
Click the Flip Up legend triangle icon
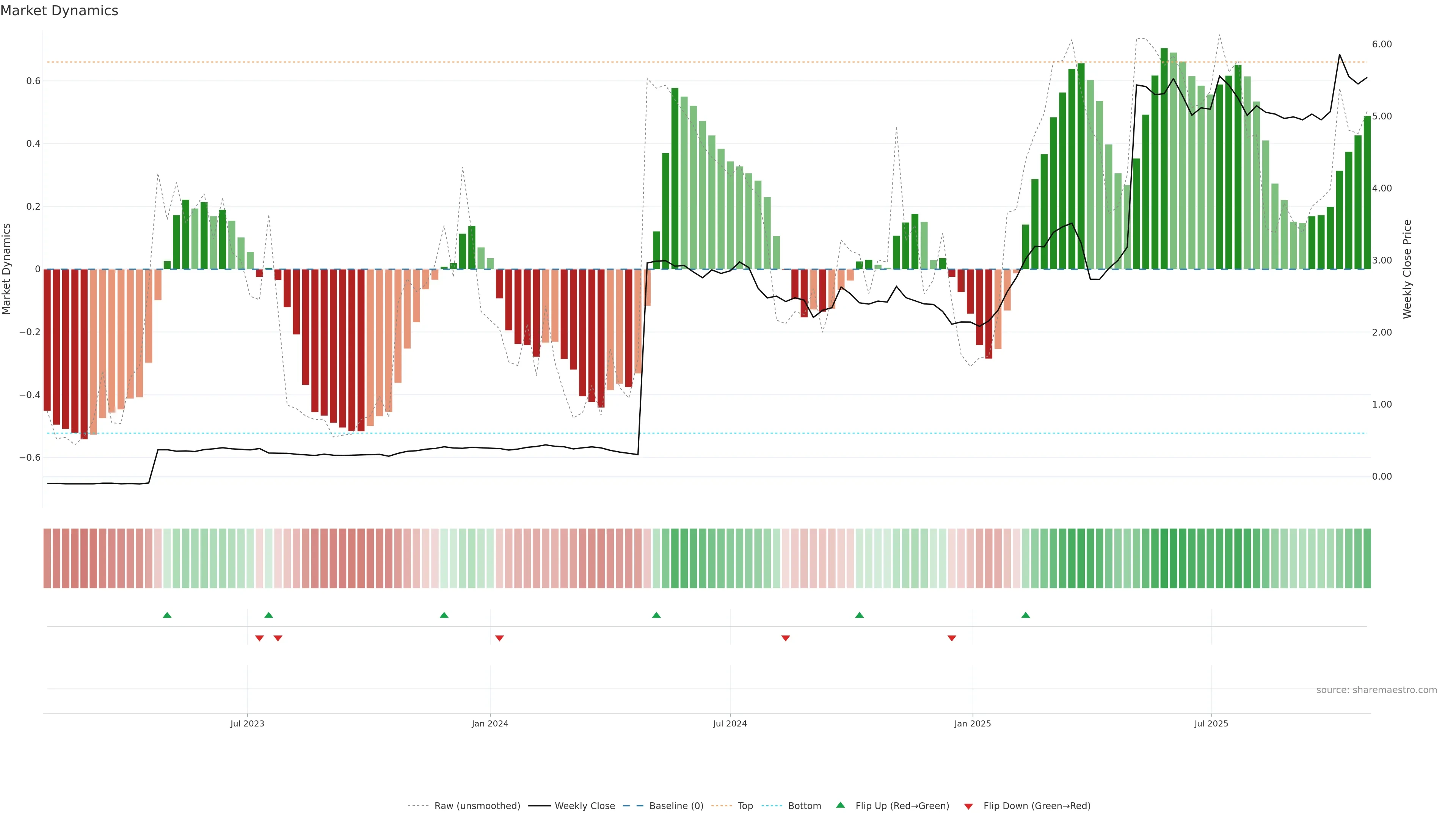point(841,805)
